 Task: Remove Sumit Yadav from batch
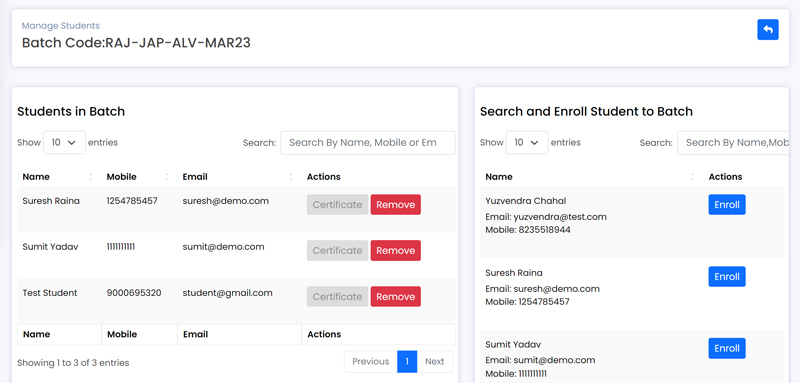point(395,250)
